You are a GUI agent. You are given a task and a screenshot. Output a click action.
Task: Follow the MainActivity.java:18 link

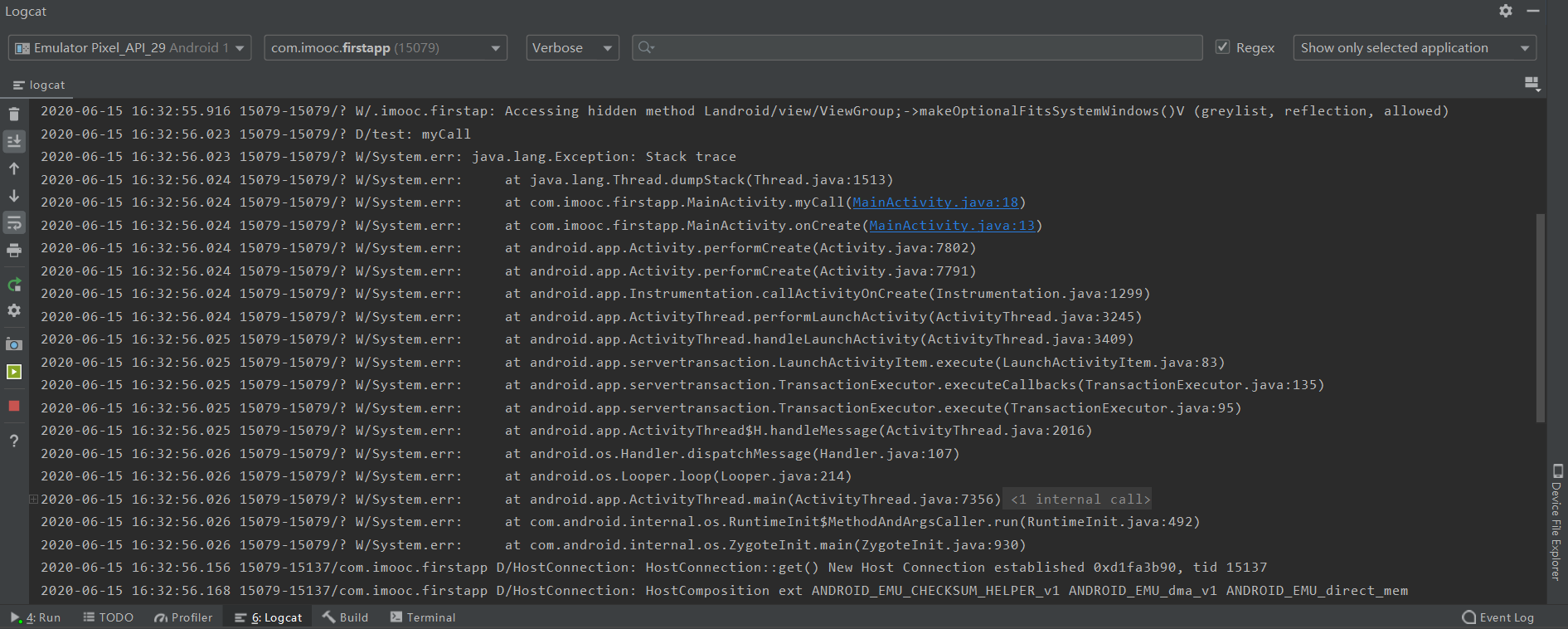click(935, 202)
